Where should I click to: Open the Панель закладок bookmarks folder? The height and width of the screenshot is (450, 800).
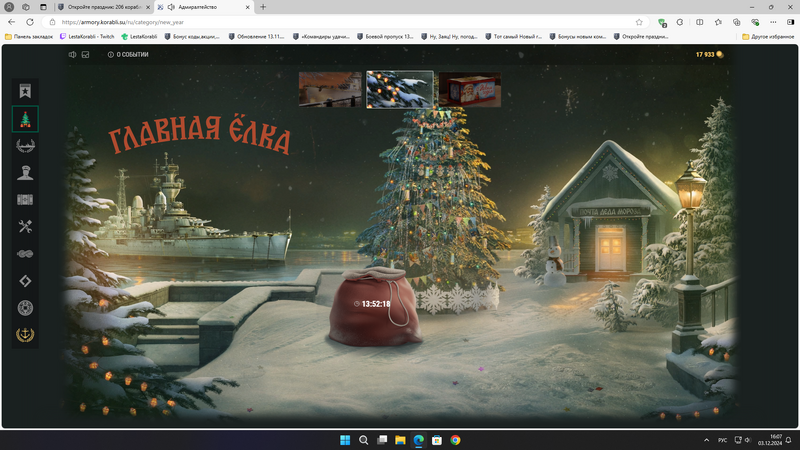click(29, 37)
